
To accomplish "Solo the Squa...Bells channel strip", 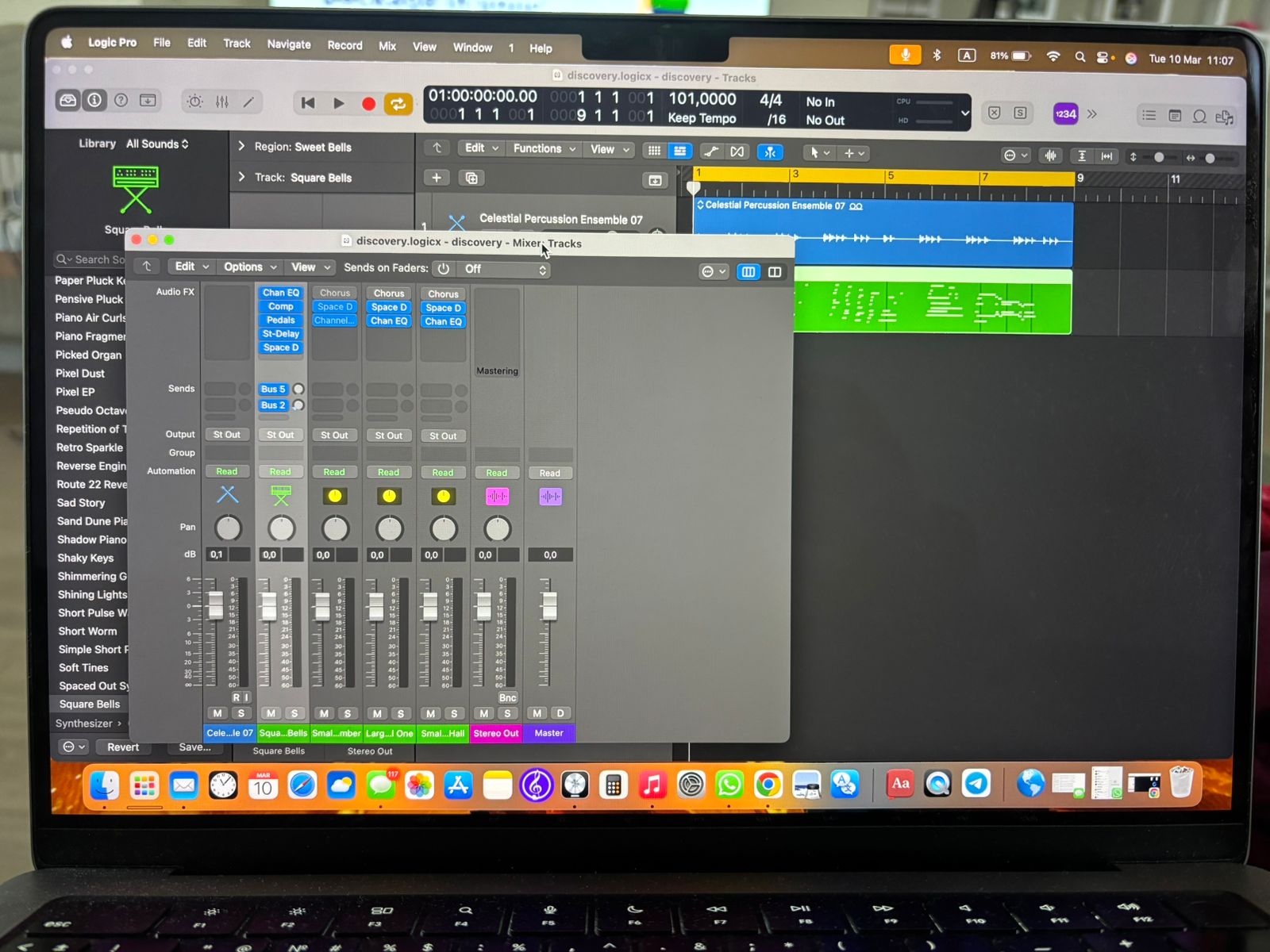I will tap(294, 713).
